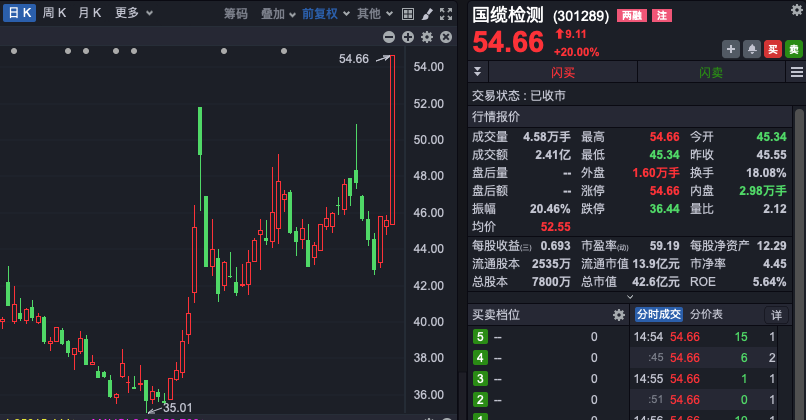Click the green 卖 sell button
This screenshot has height=420, width=806.
pos(793,48)
